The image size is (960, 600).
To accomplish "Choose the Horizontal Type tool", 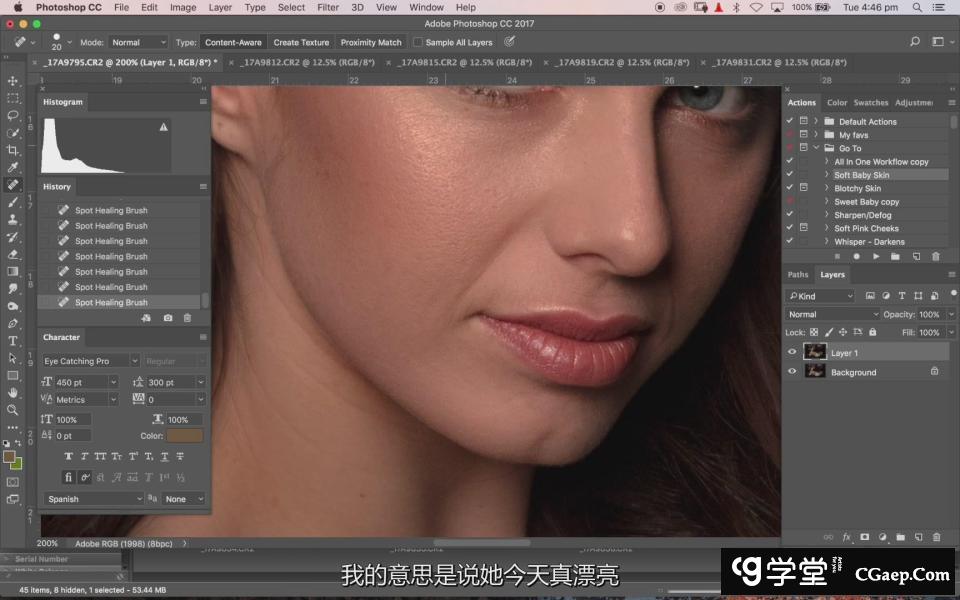I will pyautogui.click(x=13, y=341).
